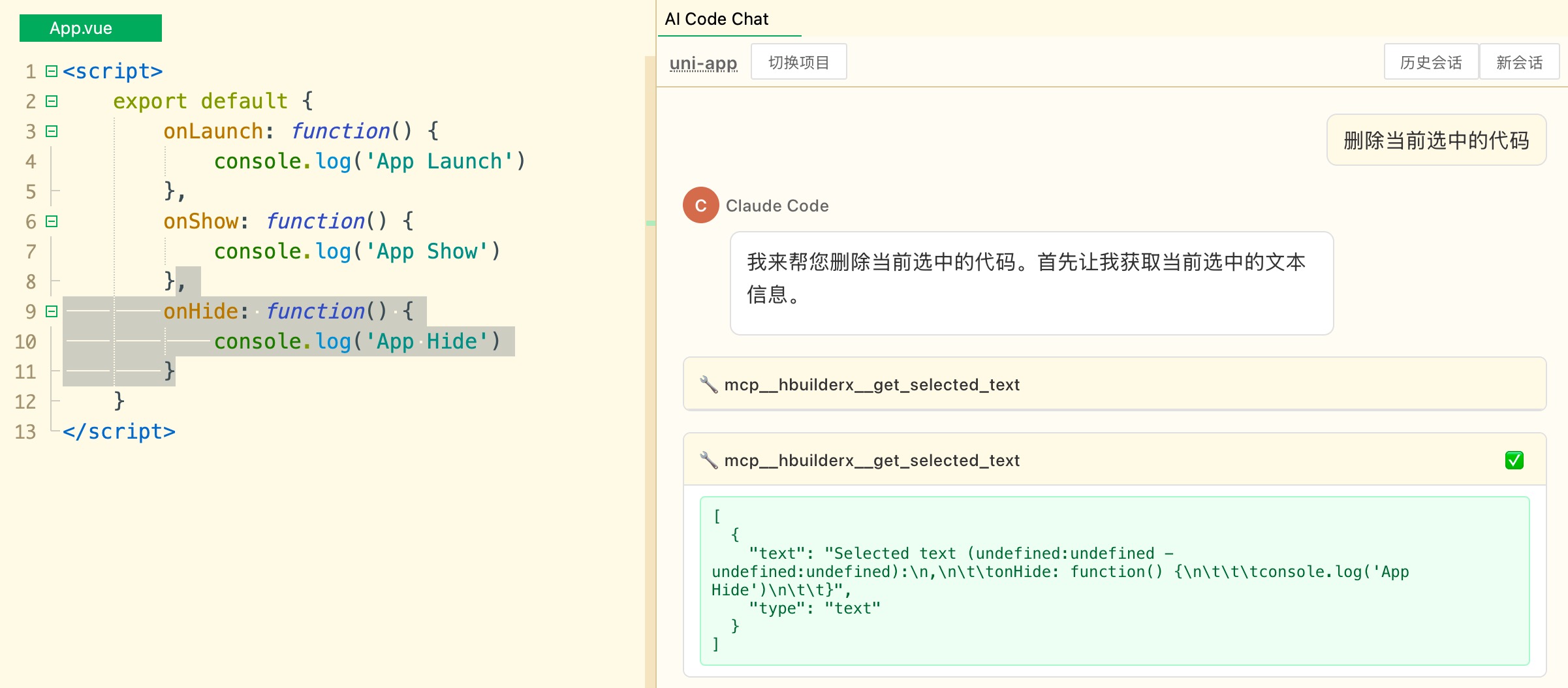Viewport: 1568px width, 688px height.
Task: Click the 切换项目 button
Action: (798, 62)
